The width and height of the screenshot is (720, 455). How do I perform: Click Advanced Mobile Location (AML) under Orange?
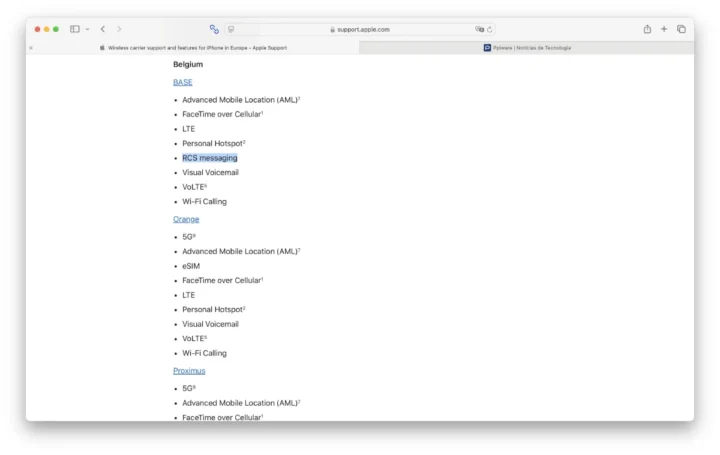[241, 251]
